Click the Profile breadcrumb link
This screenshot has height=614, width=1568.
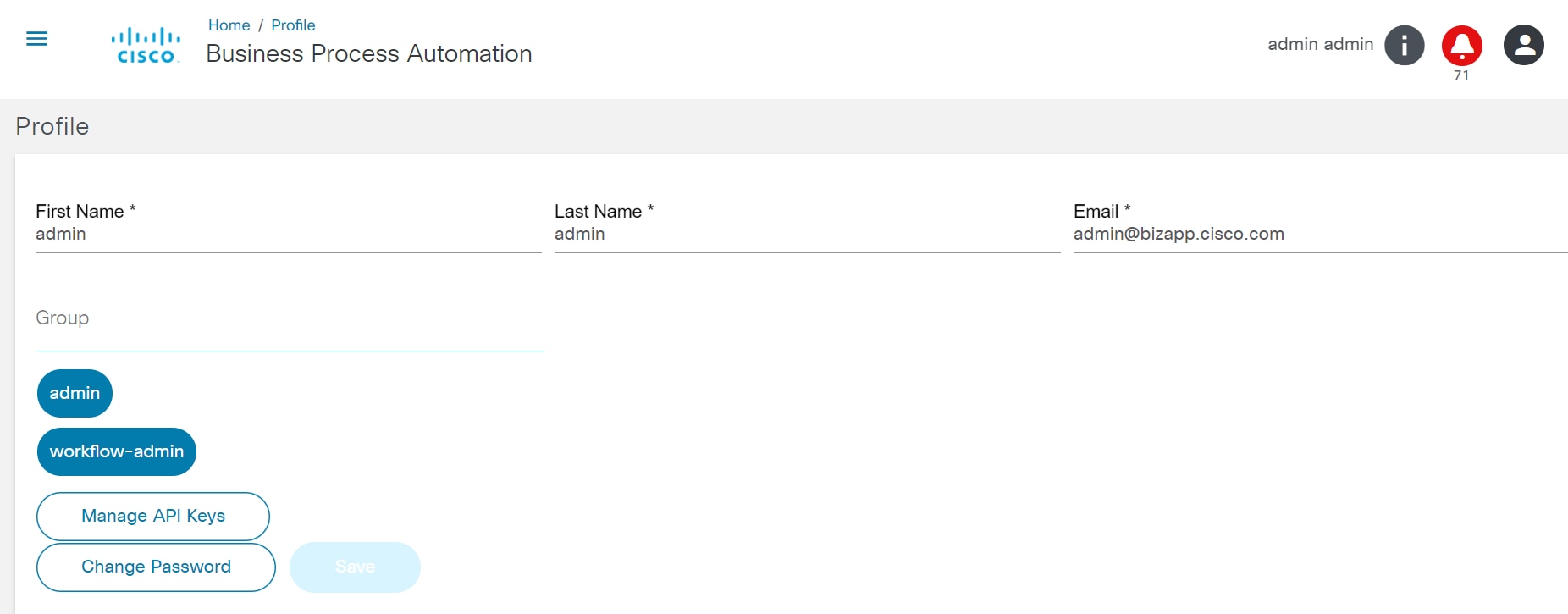pyautogui.click(x=293, y=25)
